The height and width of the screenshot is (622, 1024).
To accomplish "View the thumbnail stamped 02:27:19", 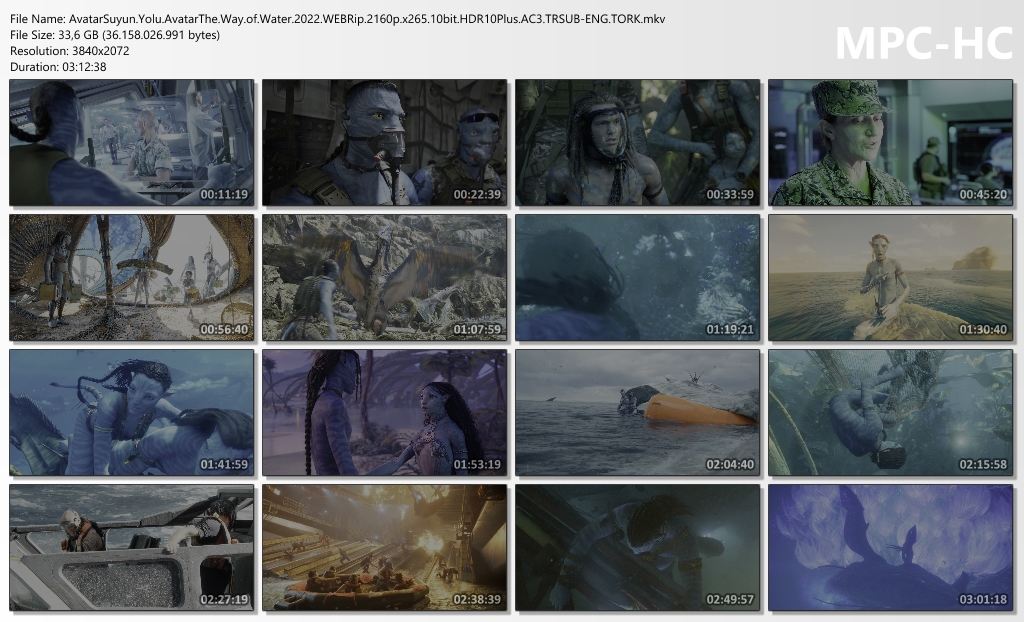I will (131, 548).
